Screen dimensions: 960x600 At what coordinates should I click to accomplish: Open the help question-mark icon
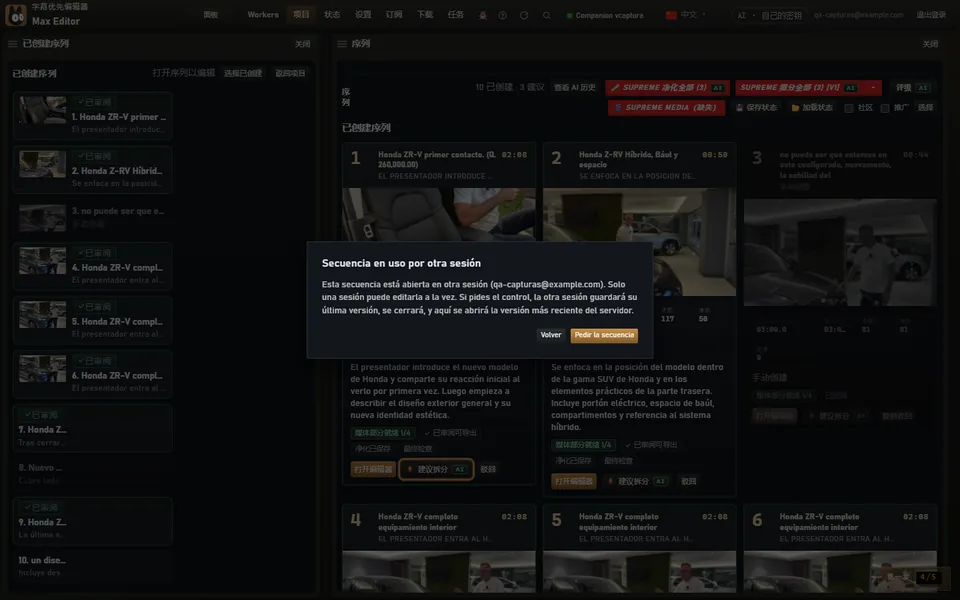point(503,15)
